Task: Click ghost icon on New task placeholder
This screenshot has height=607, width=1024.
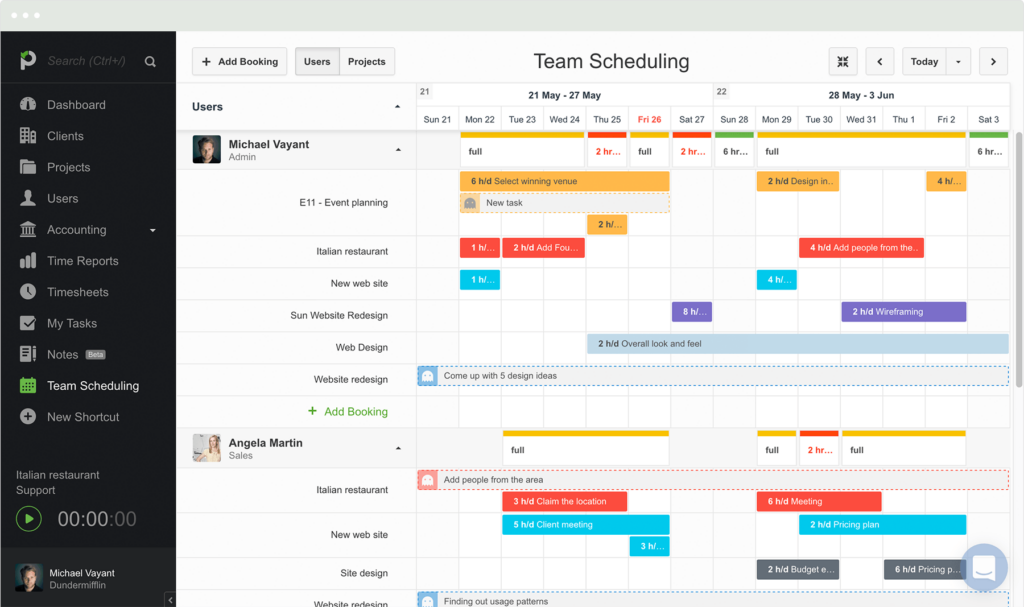Action: (x=470, y=203)
